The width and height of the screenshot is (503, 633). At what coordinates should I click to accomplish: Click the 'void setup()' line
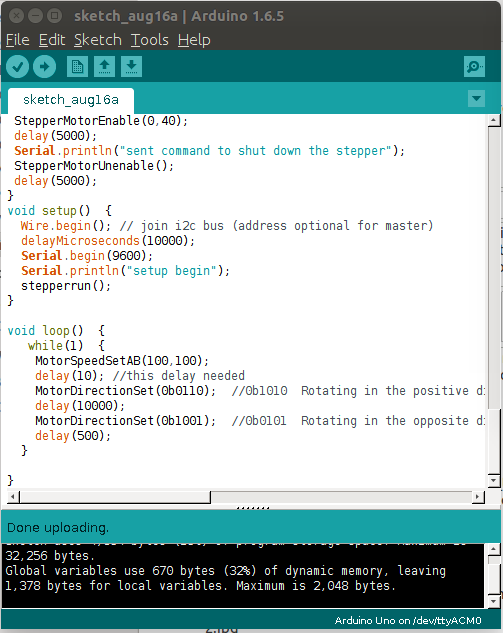[x=59, y=211]
